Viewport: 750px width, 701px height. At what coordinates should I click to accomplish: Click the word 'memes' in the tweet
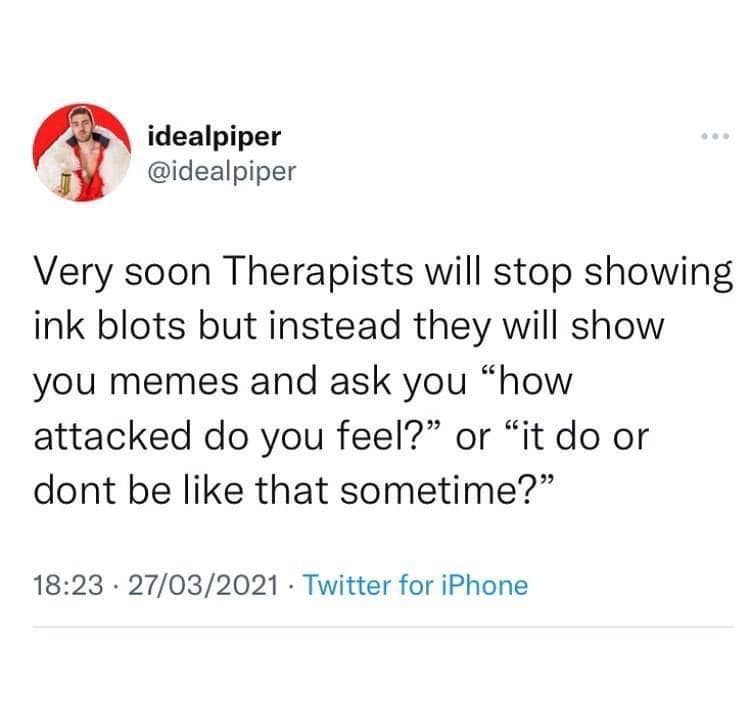174,382
